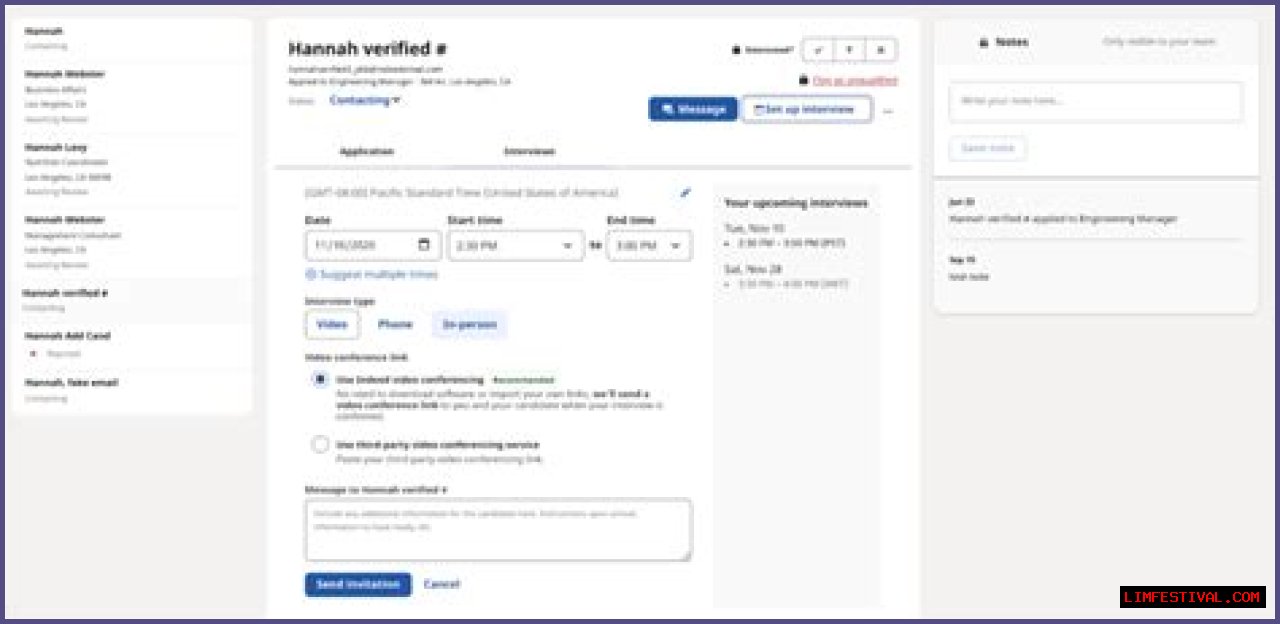Mark candidate as maybe with question mark
Image resolution: width=1280 pixels, height=624 pixels.
coord(849,50)
